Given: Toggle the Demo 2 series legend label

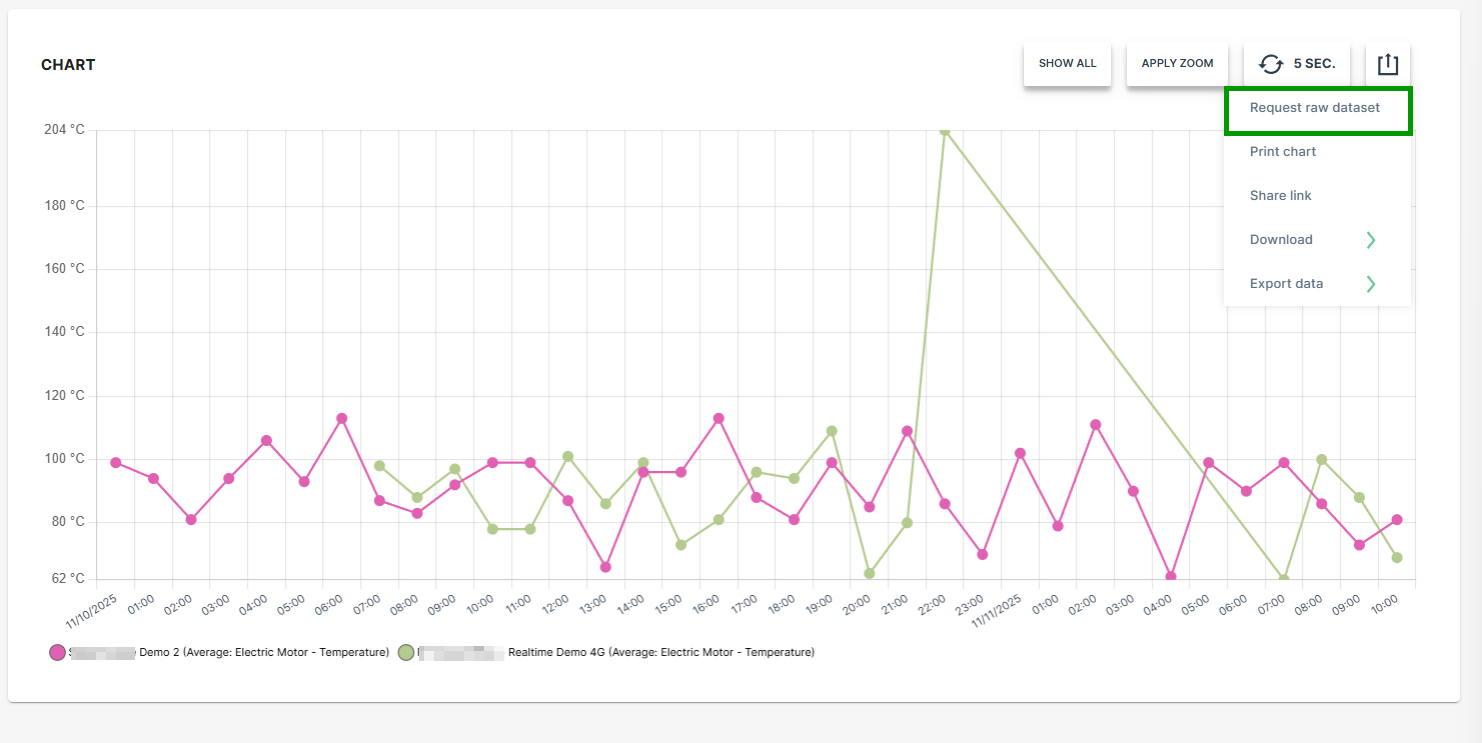Looking at the screenshot, I should click(x=264, y=652).
